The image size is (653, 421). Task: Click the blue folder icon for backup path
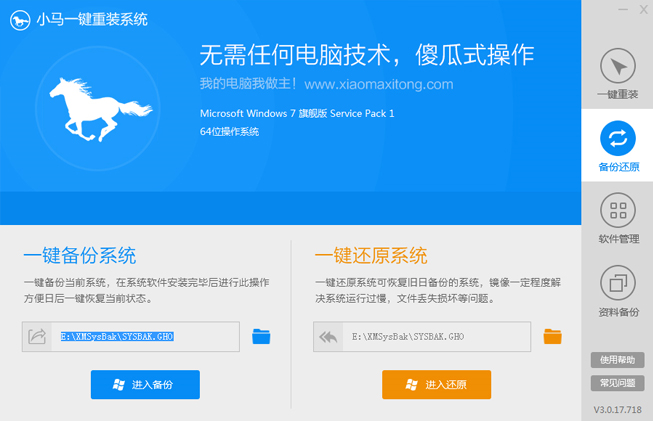[262, 337]
